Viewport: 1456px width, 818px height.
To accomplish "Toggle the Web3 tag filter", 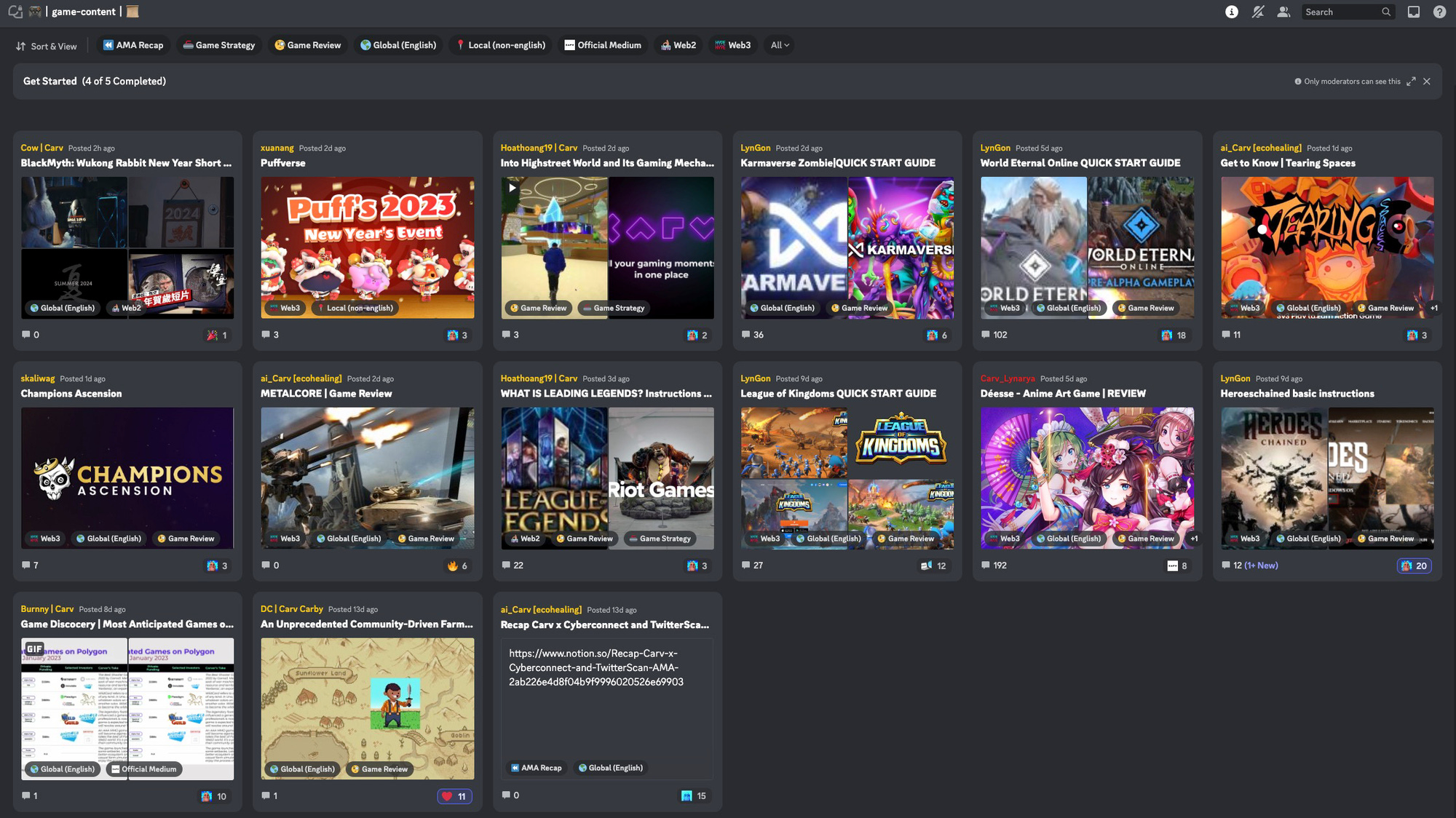I will pos(732,45).
